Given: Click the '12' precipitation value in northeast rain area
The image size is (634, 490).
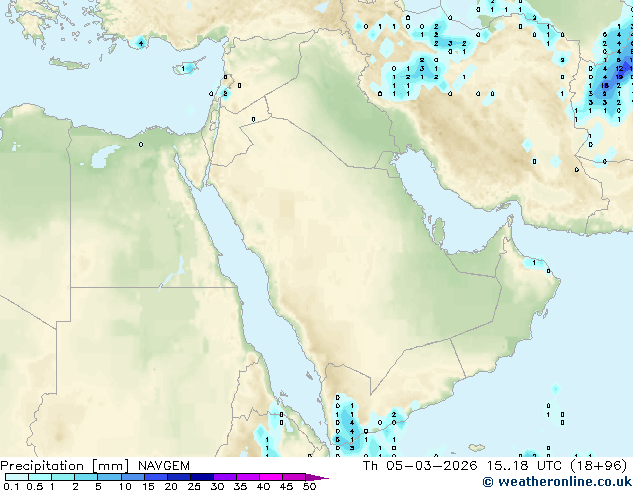Looking at the screenshot, I should [619, 69].
